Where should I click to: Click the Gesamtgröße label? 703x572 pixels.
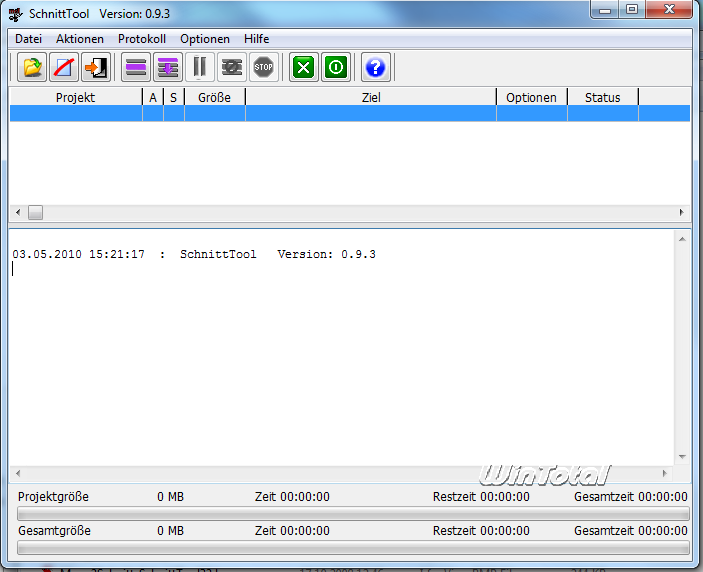click(x=54, y=531)
